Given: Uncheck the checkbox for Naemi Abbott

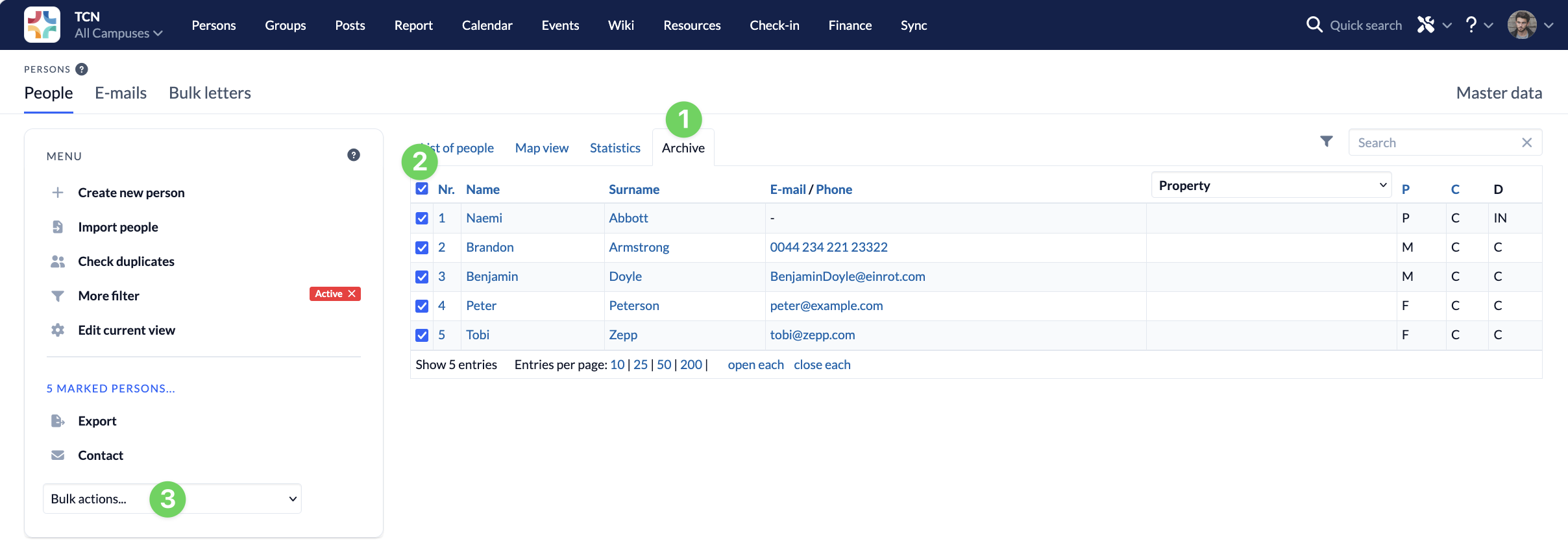Looking at the screenshot, I should [422, 218].
